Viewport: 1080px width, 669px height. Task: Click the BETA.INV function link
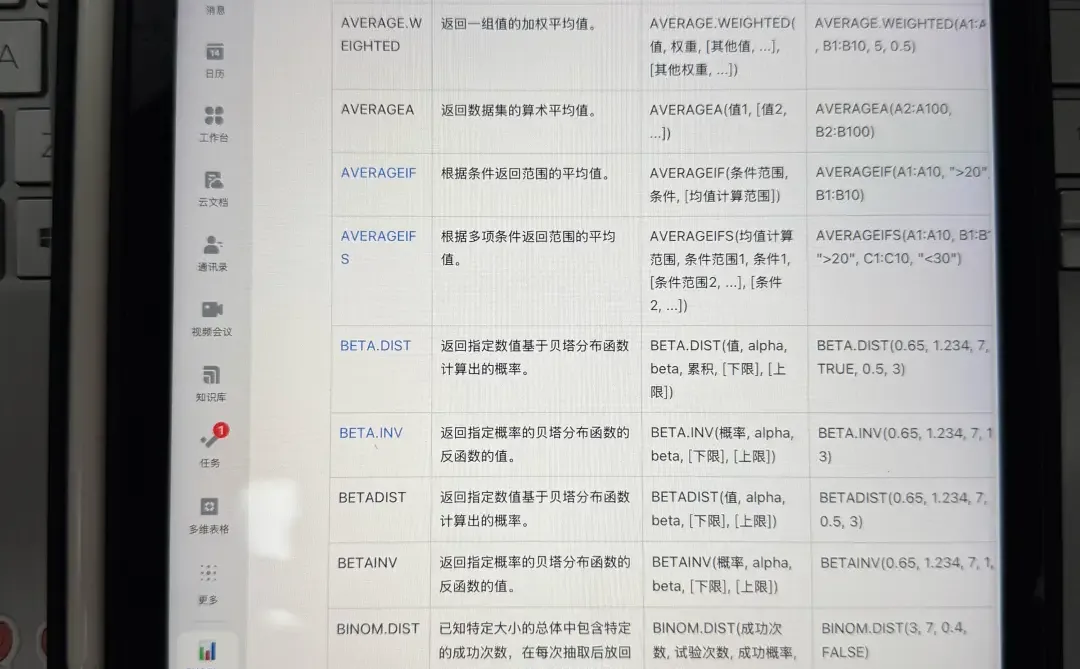(370, 433)
